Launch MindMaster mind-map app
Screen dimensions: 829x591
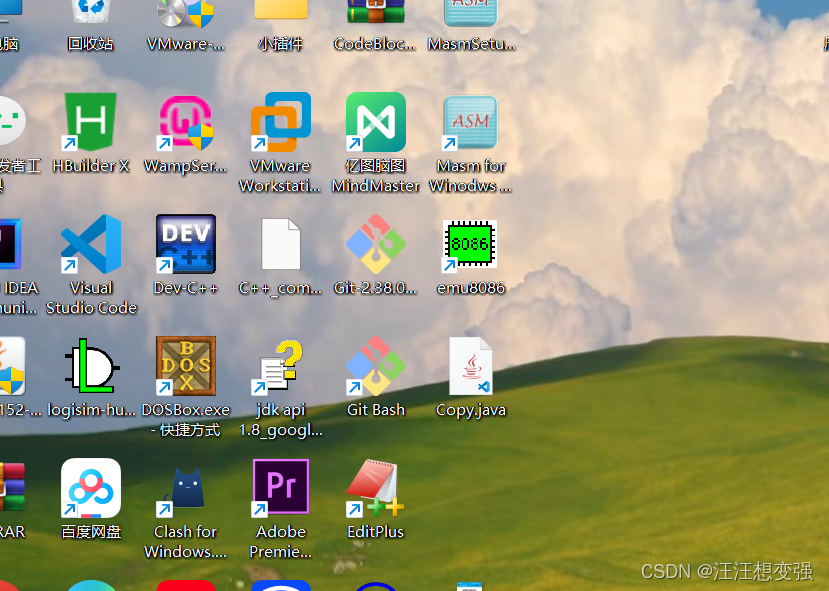(x=376, y=122)
